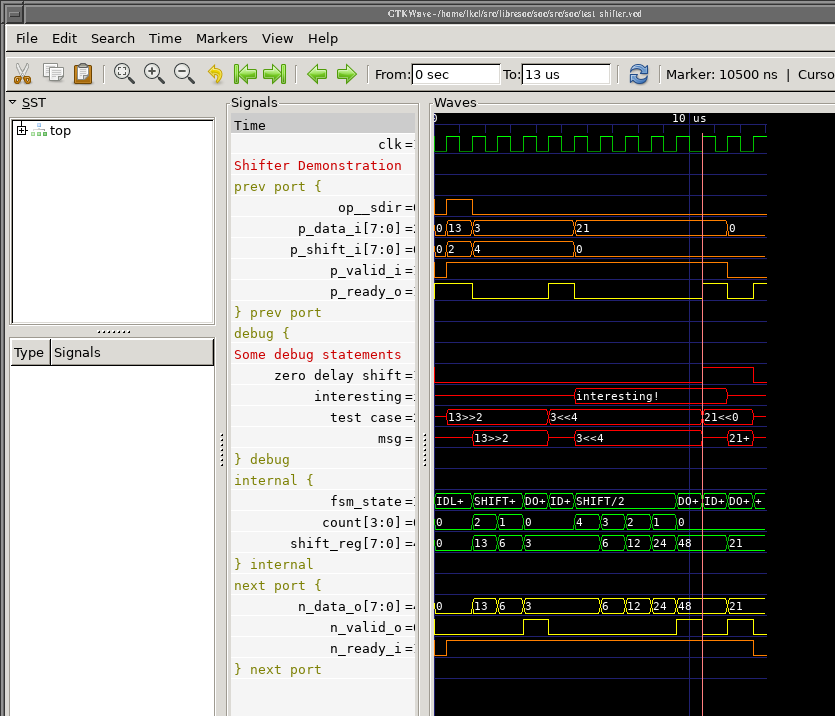Click the Copy traces icon
Viewport: 835px width, 716px height.
pos(53,74)
